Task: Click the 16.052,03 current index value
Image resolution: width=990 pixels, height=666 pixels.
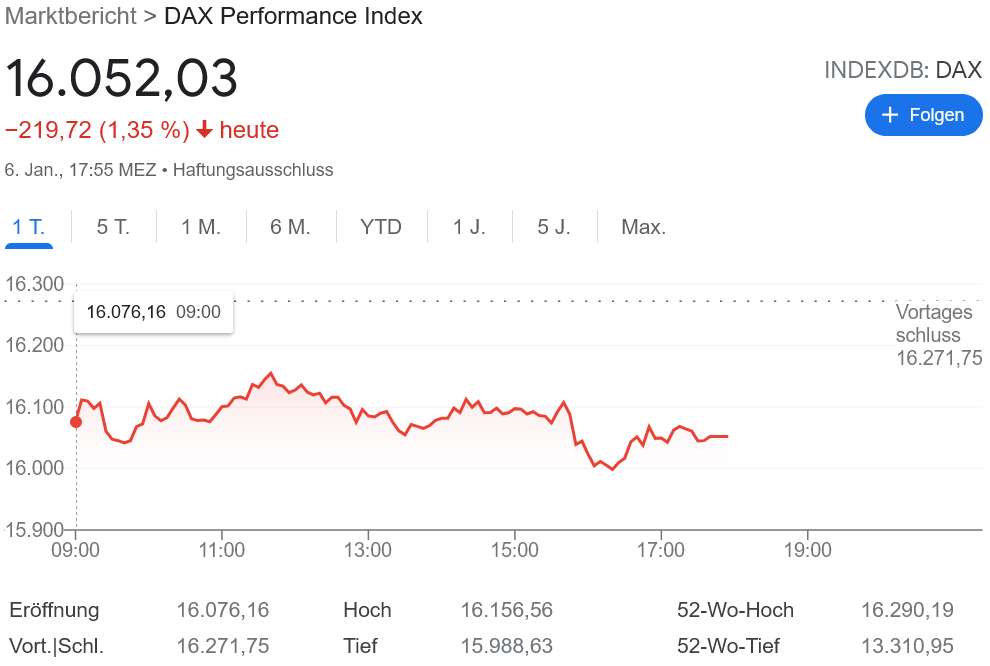Action: pyautogui.click(x=122, y=79)
